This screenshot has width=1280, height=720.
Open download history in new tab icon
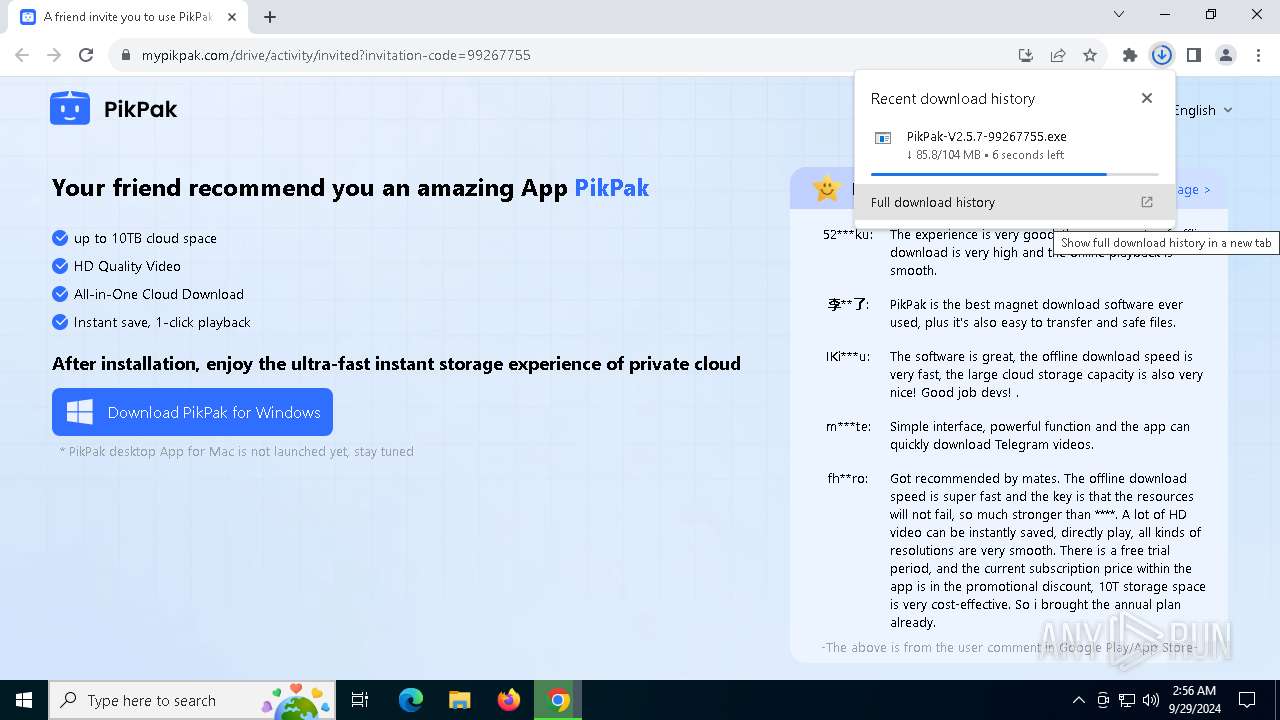[1147, 202]
